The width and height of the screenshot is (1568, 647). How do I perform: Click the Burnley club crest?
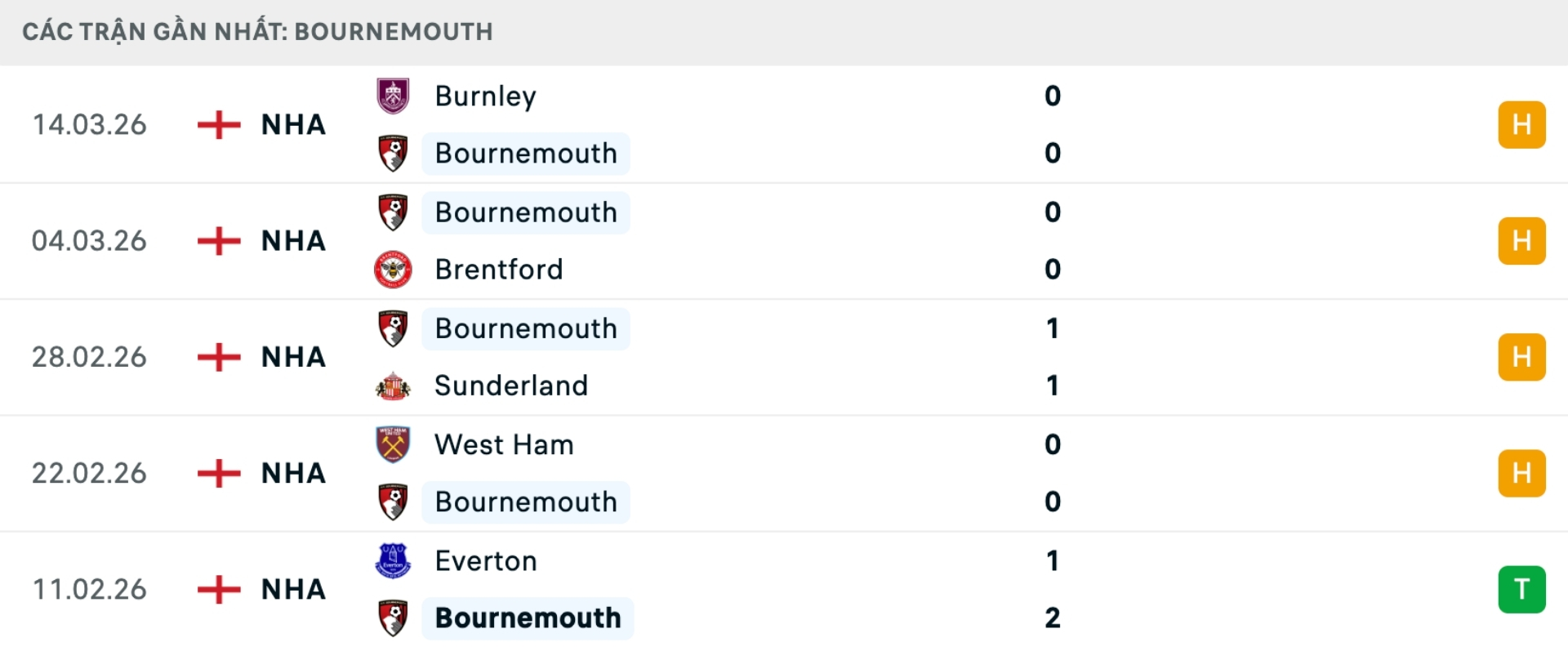click(x=393, y=96)
